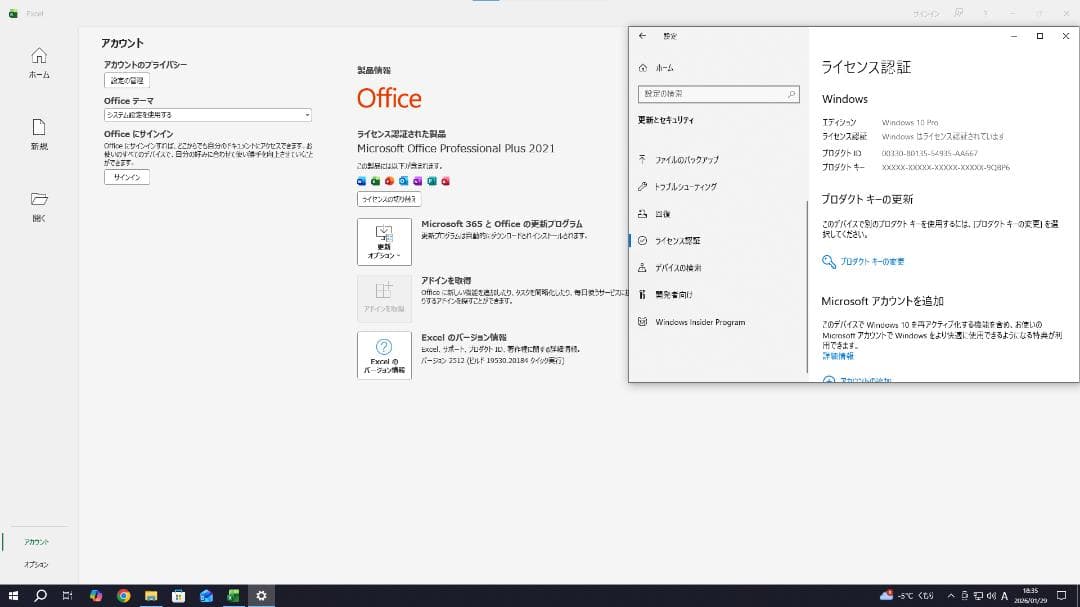Click the Access icon at the end of product row
The height and width of the screenshot is (607, 1080).
(x=445, y=181)
